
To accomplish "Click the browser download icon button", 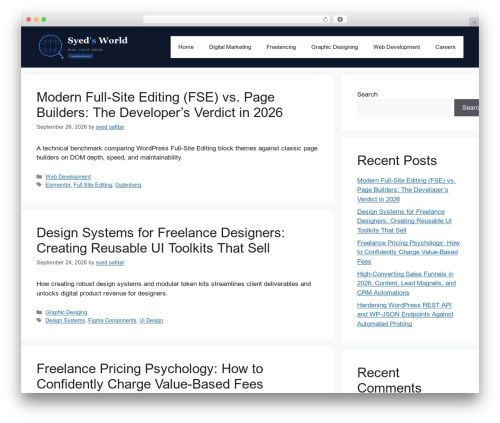I will pyautogui.click(x=340, y=20).
